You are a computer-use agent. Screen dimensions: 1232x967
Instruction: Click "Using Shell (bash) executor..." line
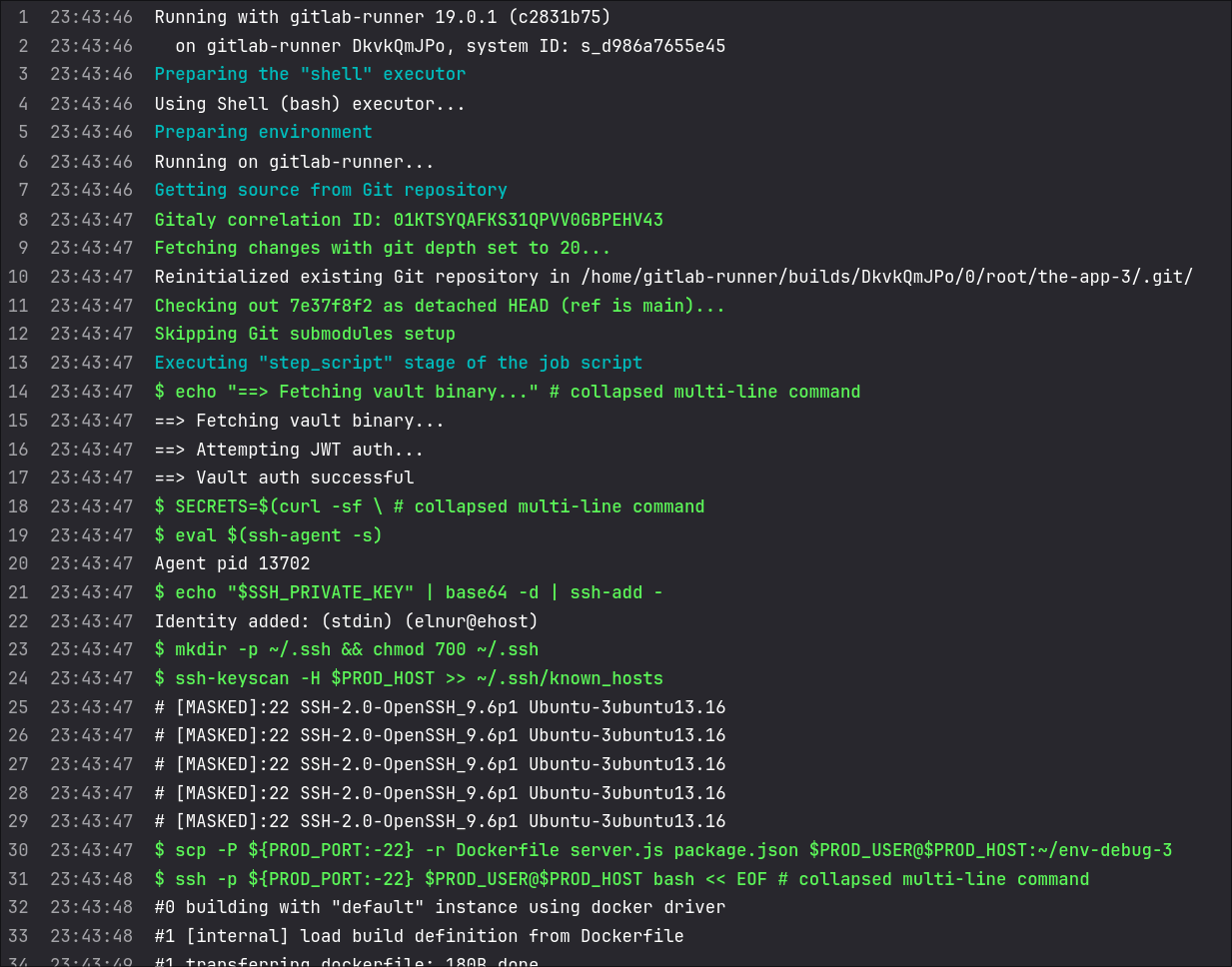[310, 104]
